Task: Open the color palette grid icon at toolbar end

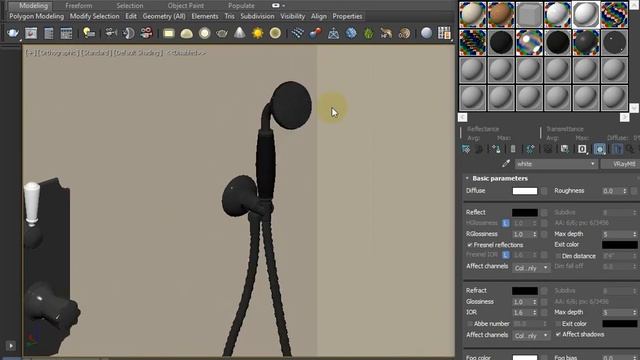Action: click(x=444, y=33)
